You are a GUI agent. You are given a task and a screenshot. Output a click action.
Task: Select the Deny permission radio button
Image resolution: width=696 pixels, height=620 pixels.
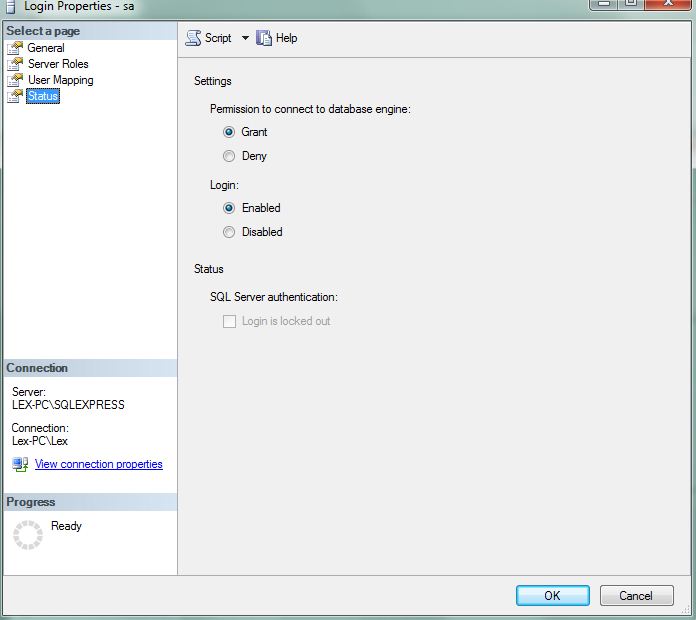(x=229, y=156)
